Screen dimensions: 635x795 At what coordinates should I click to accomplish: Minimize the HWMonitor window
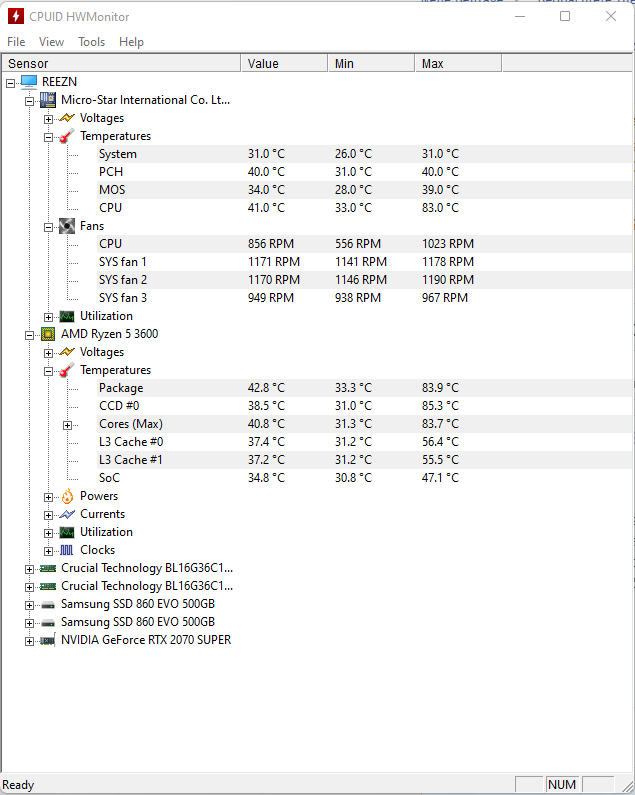click(x=520, y=16)
